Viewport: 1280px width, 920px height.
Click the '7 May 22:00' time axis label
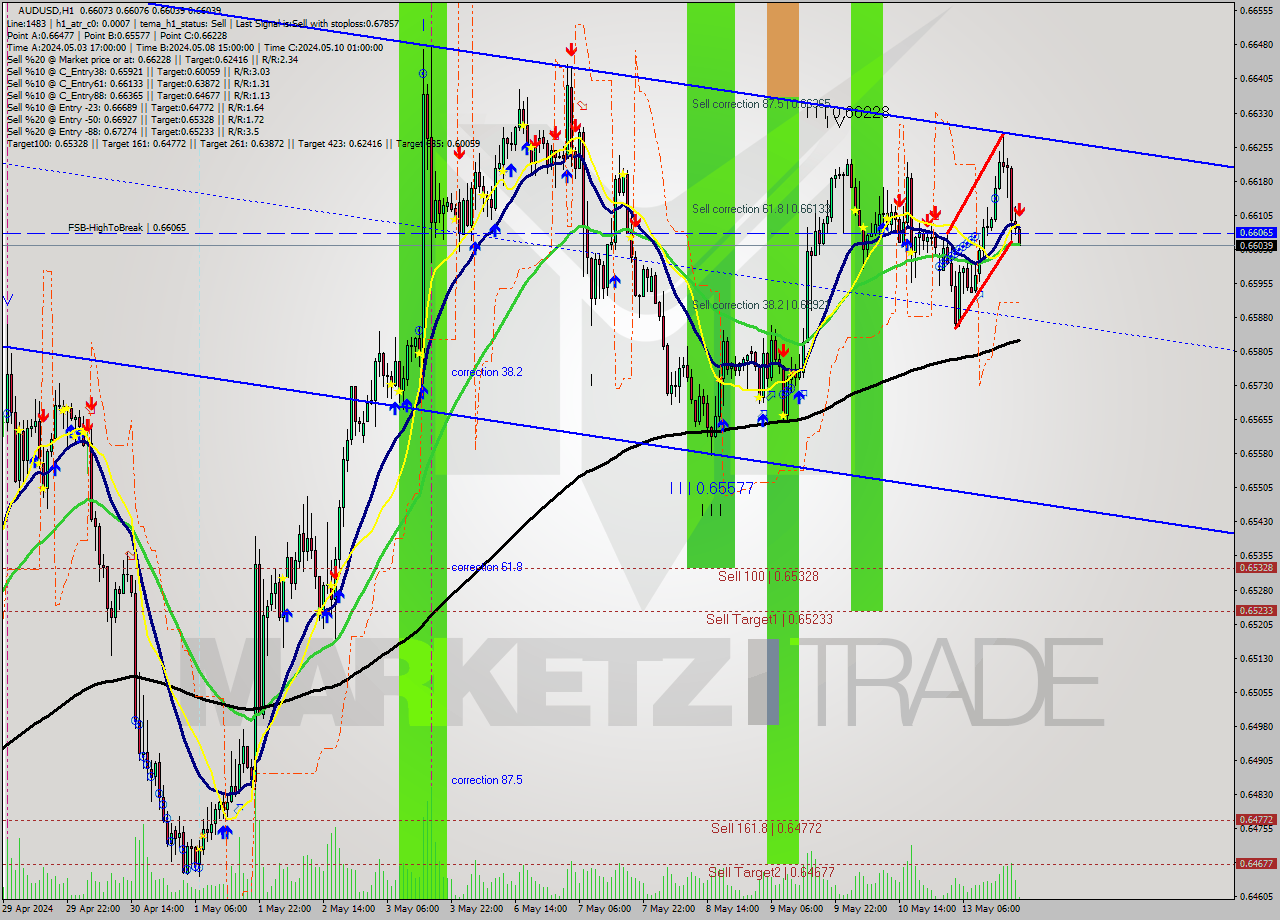point(668,909)
